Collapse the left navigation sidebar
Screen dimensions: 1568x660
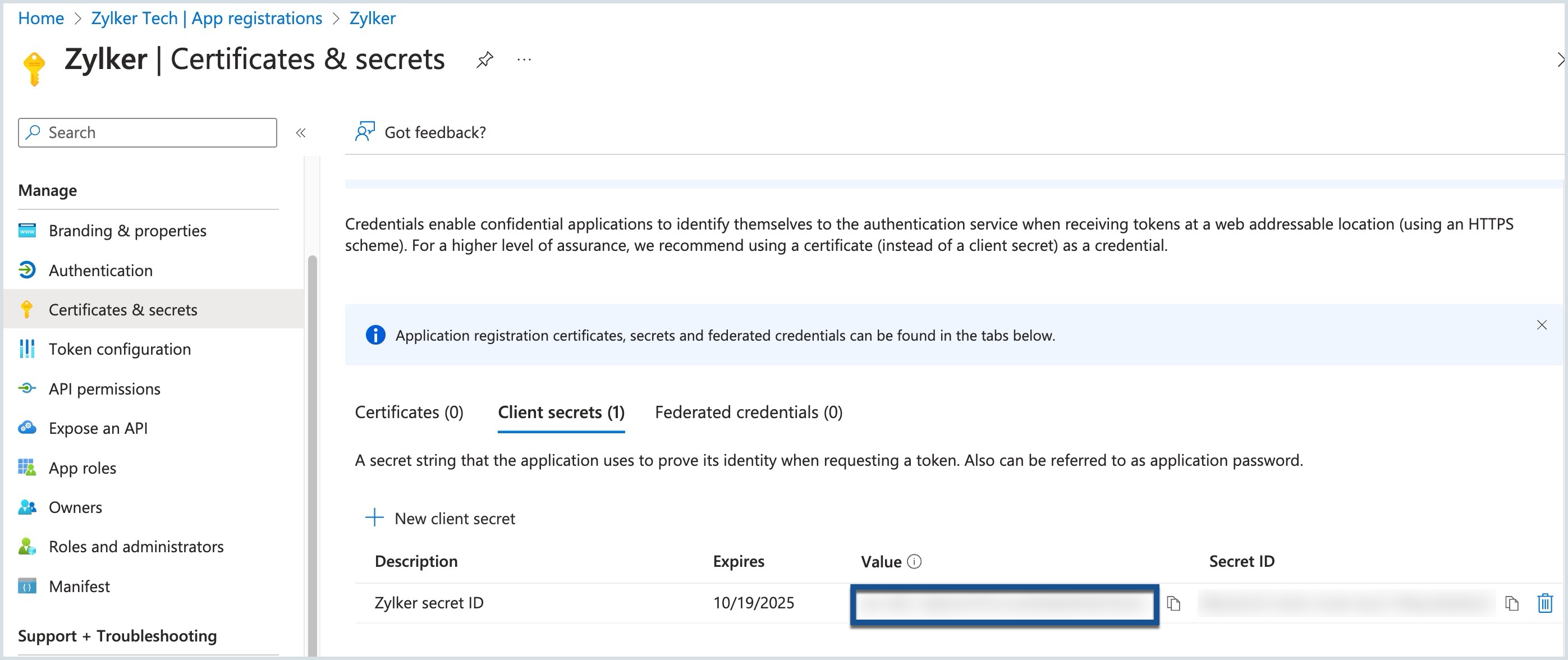tap(301, 133)
